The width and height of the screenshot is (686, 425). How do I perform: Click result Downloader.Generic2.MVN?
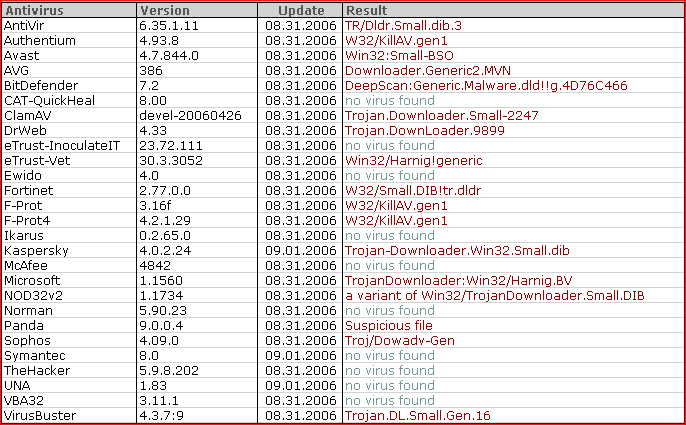click(x=428, y=70)
